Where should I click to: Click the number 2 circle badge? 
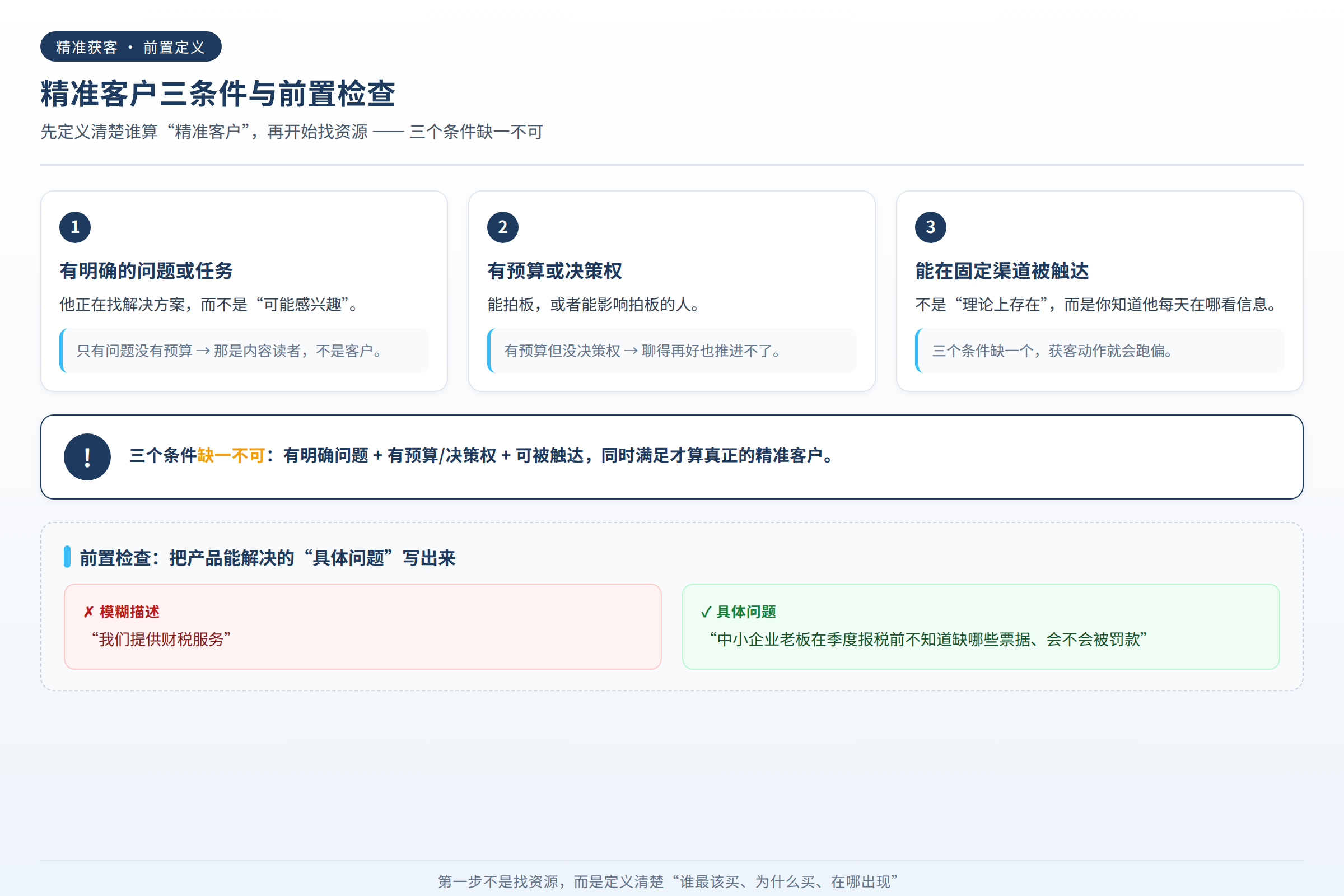[x=503, y=227]
